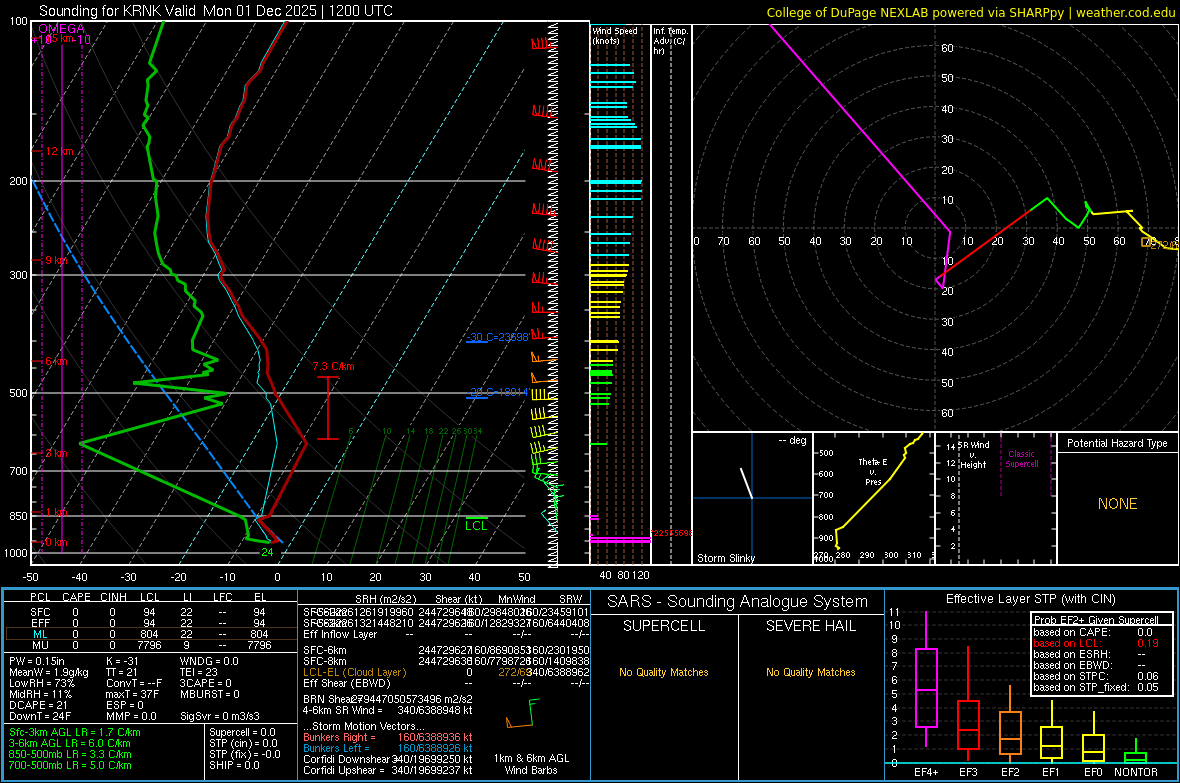
Task: Click the Wind Speed (knots) panel header
Action: 614,36
